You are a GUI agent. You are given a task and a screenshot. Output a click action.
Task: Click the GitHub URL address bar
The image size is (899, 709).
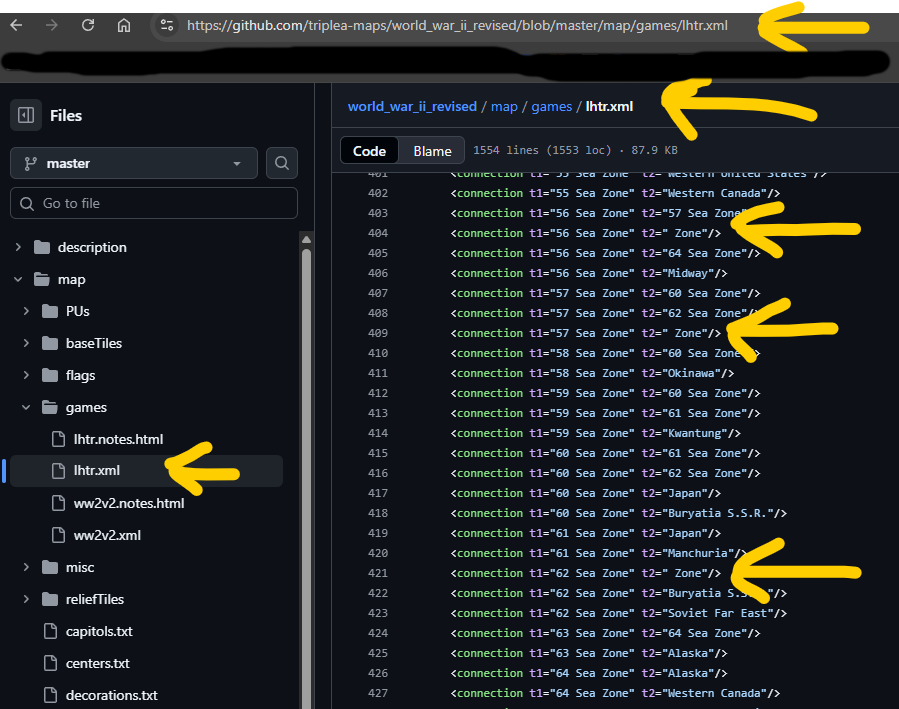click(457, 26)
